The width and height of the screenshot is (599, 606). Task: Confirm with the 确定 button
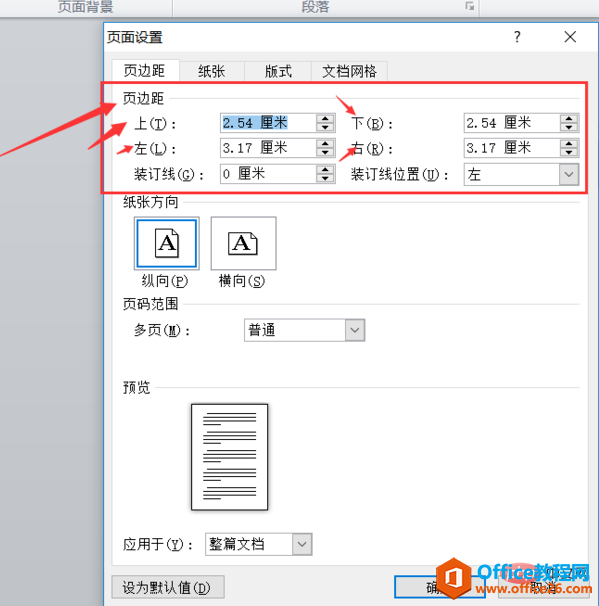[439, 587]
